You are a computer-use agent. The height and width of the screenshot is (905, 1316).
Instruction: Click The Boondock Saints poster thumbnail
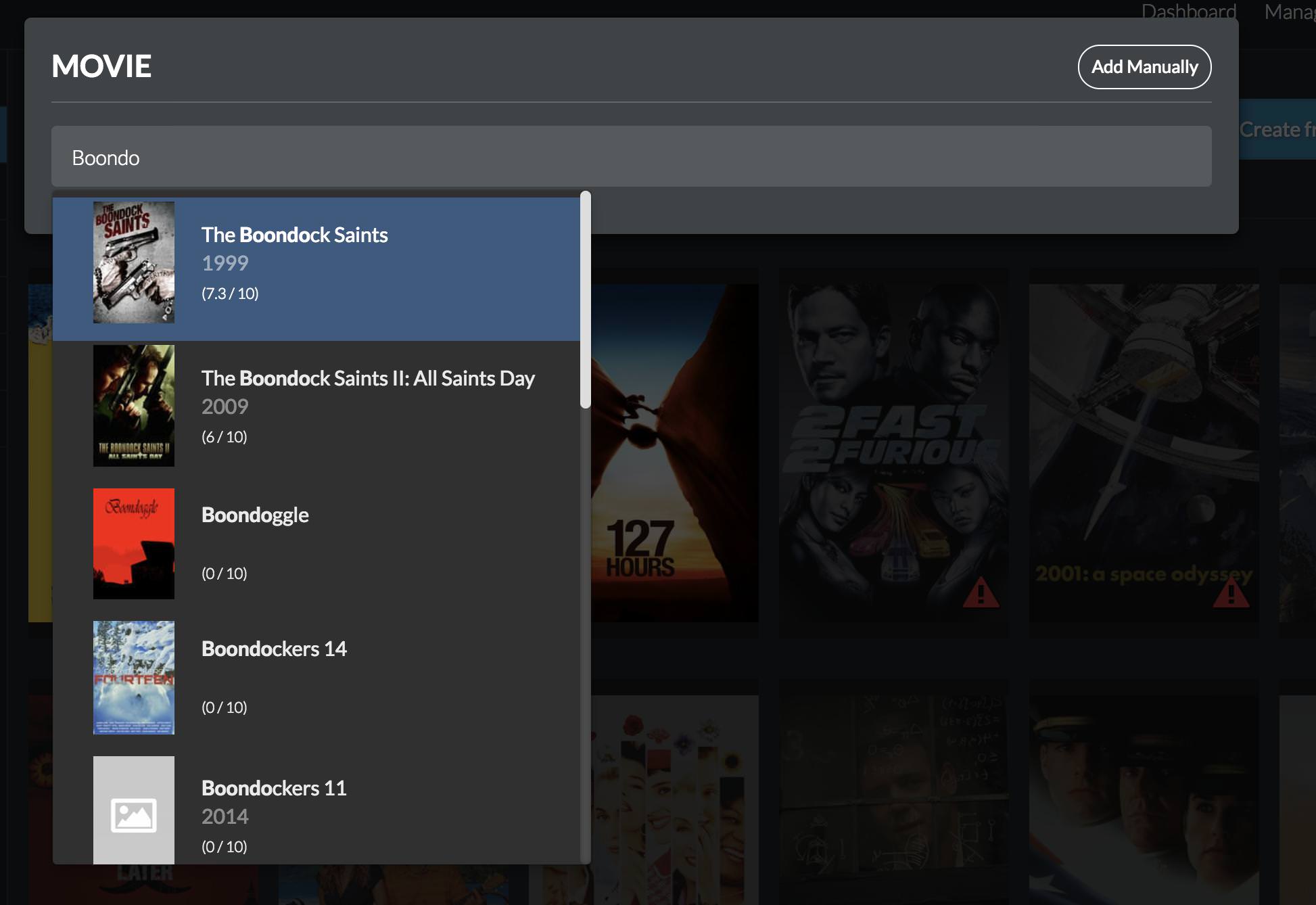(x=133, y=262)
